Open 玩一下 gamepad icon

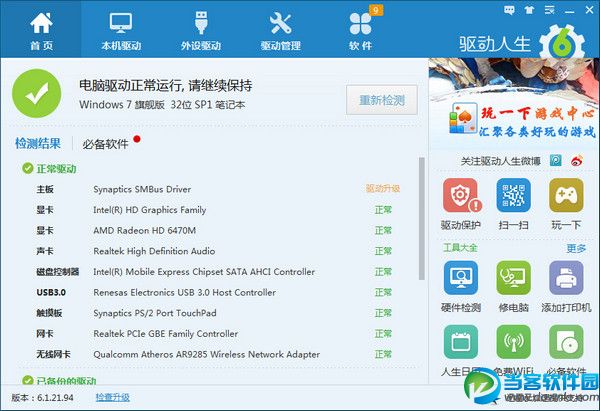[x=566, y=195]
